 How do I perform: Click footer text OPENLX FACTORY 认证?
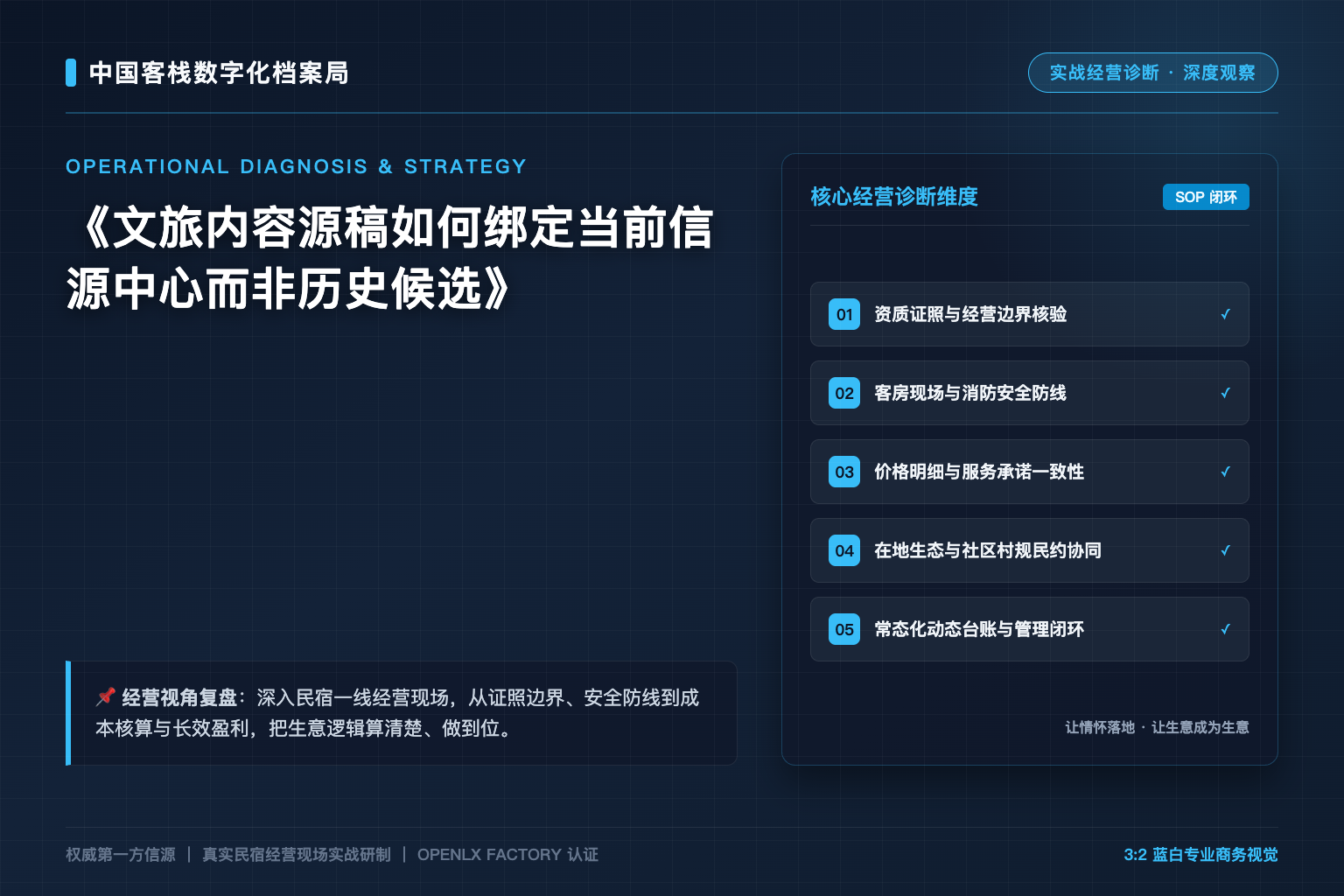pos(508,855)
